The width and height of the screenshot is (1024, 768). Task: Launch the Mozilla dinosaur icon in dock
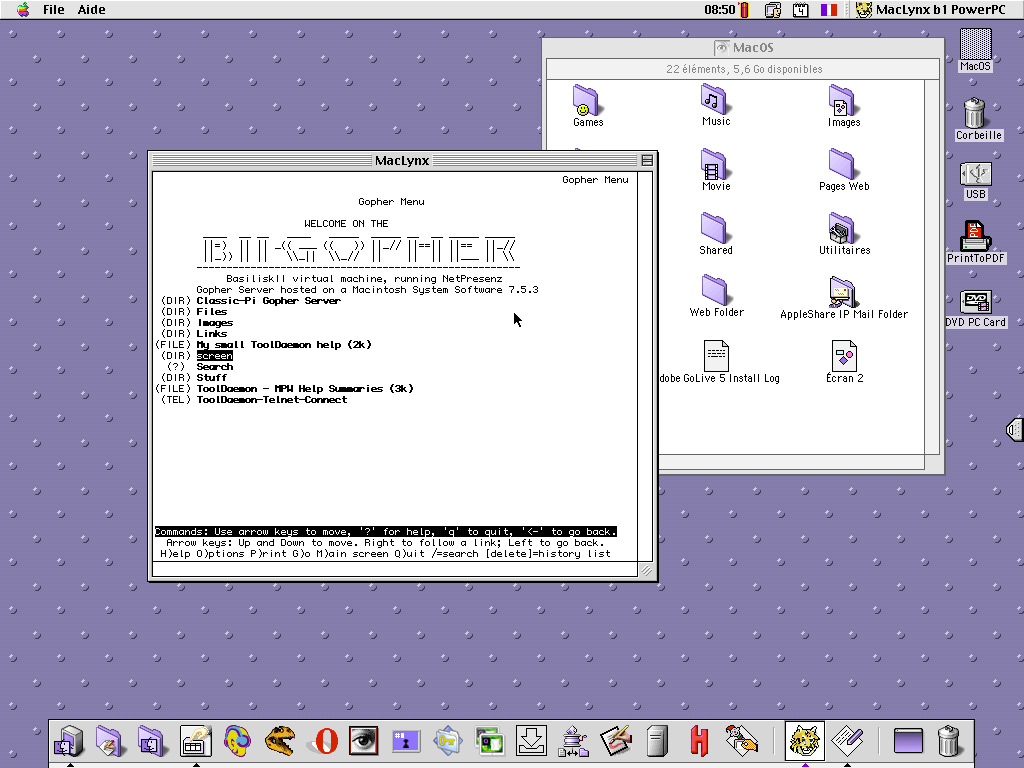click(x=280, y=741)
